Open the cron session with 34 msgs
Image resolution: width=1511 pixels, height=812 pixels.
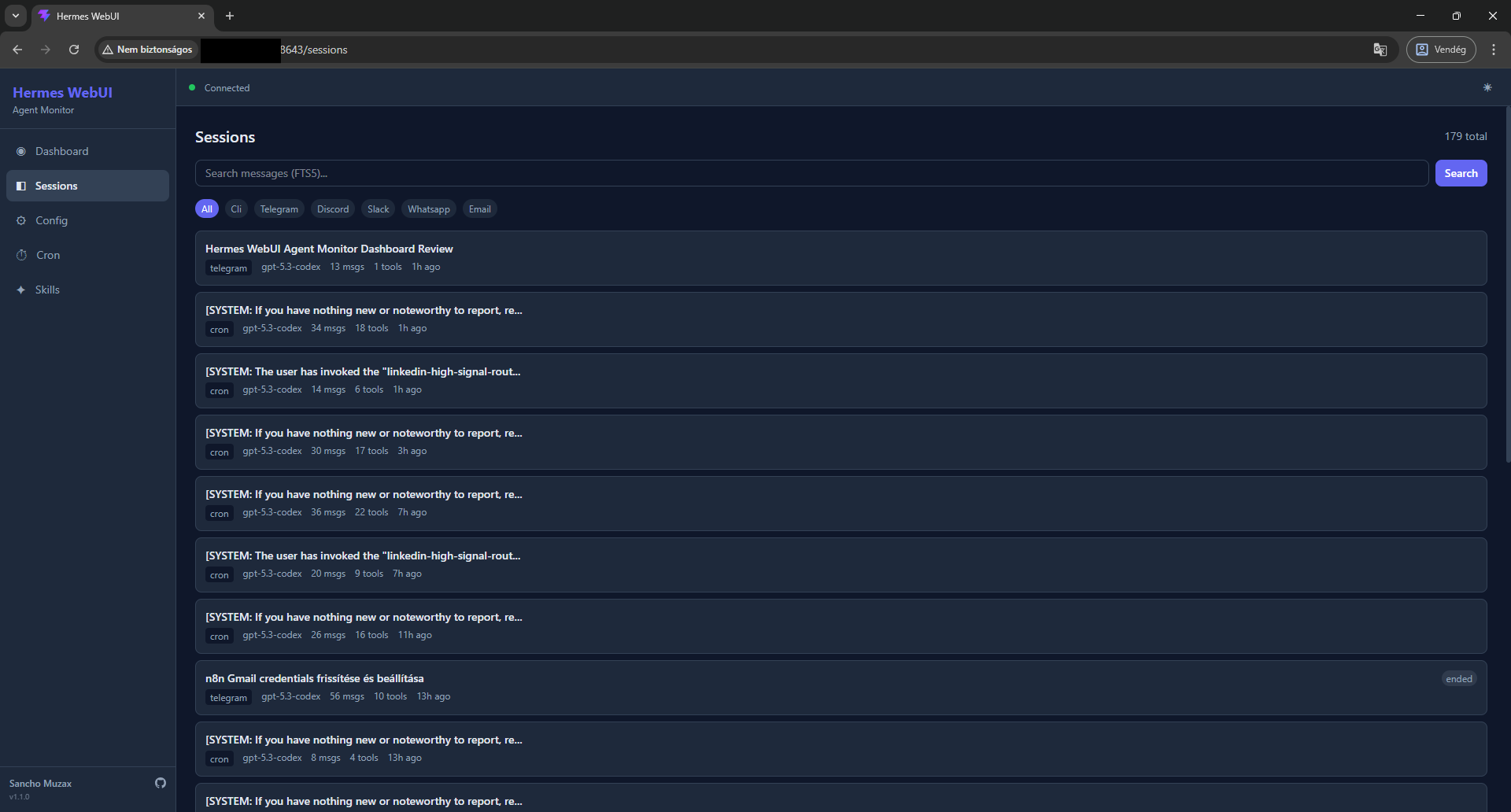point(840,319)
